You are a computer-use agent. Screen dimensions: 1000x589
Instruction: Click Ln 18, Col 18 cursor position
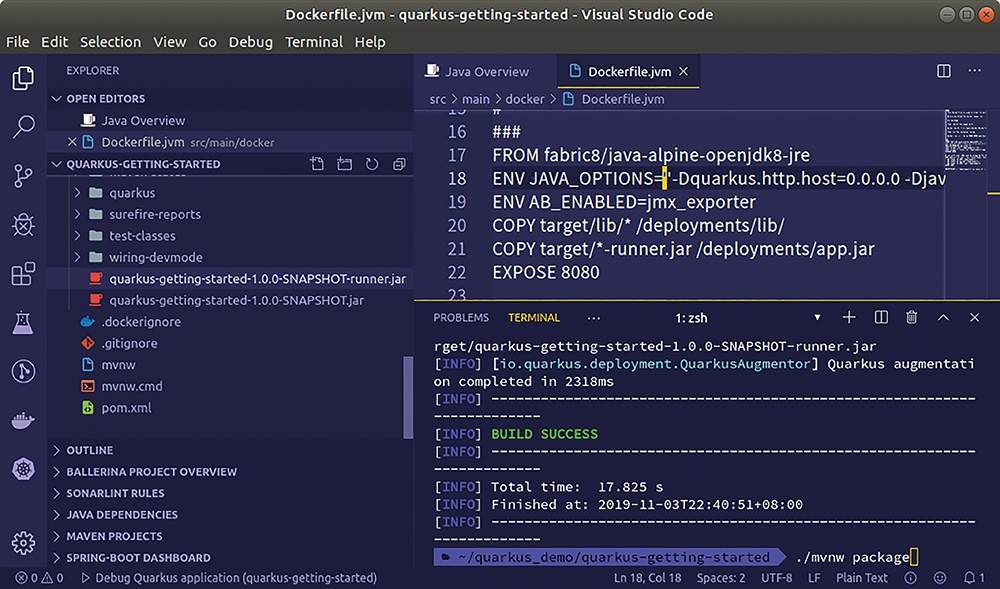(647, 578)
